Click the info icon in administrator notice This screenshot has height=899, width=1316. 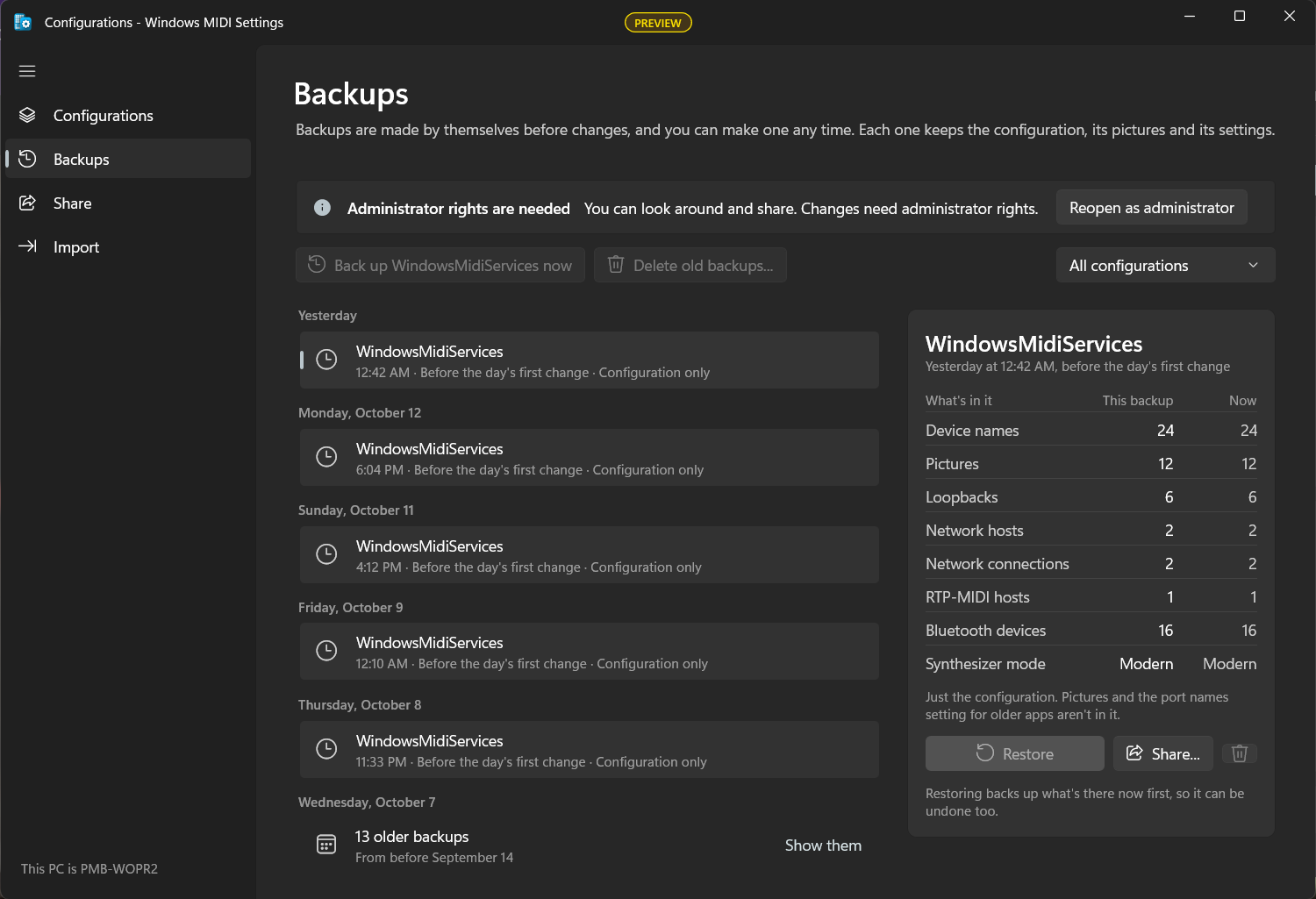(x=322, y=208)
